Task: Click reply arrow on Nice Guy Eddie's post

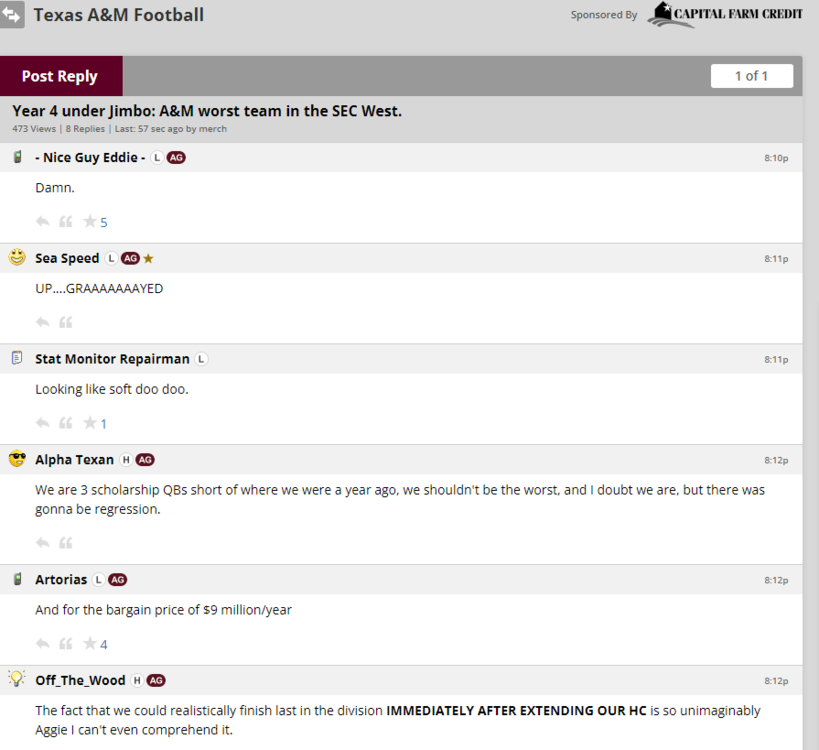Action: (x=43, y=222)
